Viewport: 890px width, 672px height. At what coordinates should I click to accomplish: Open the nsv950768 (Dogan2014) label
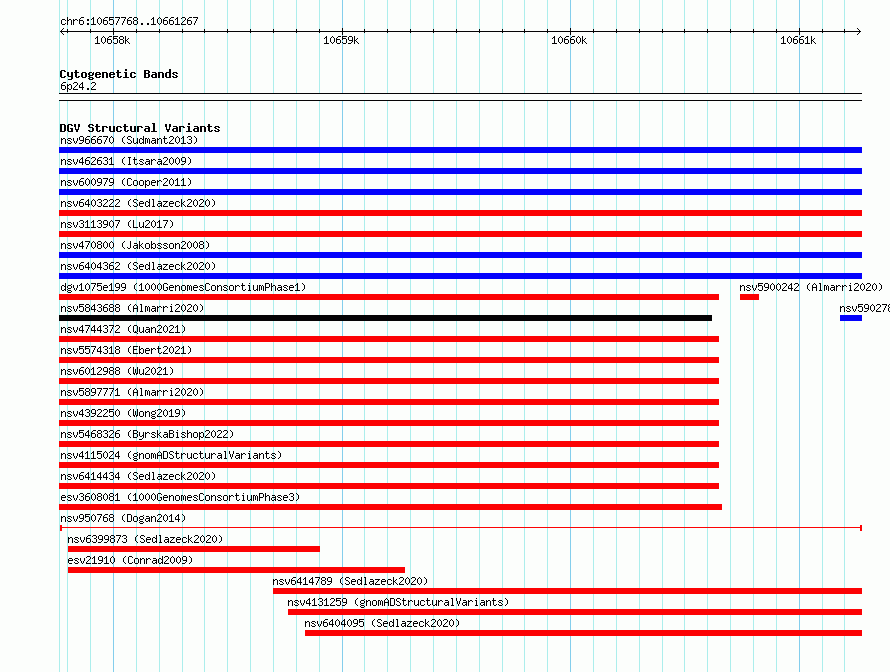coord(123,518)
